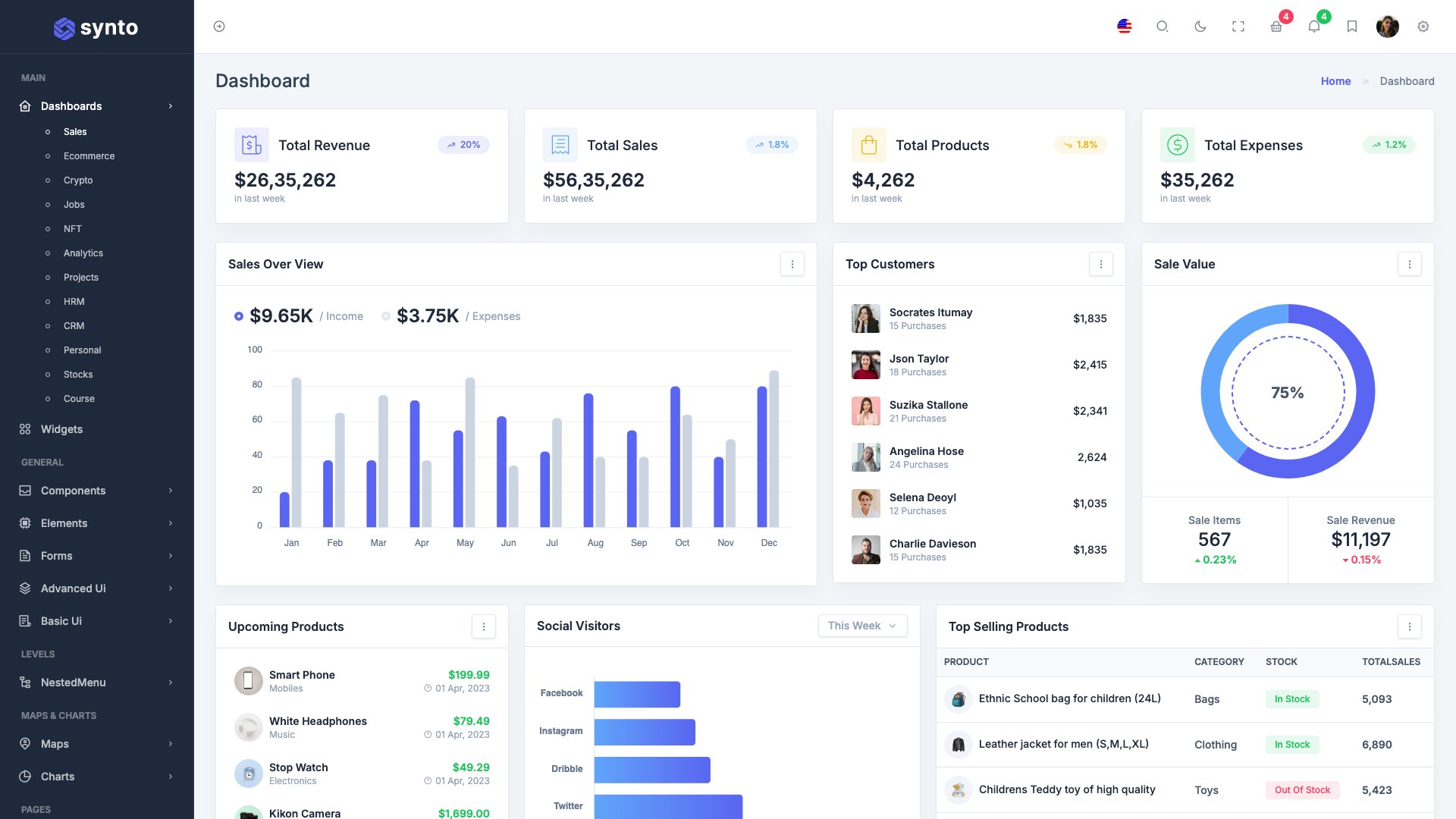Open the Top Customers options menu
The image size is (1456, 819).
1100,264
